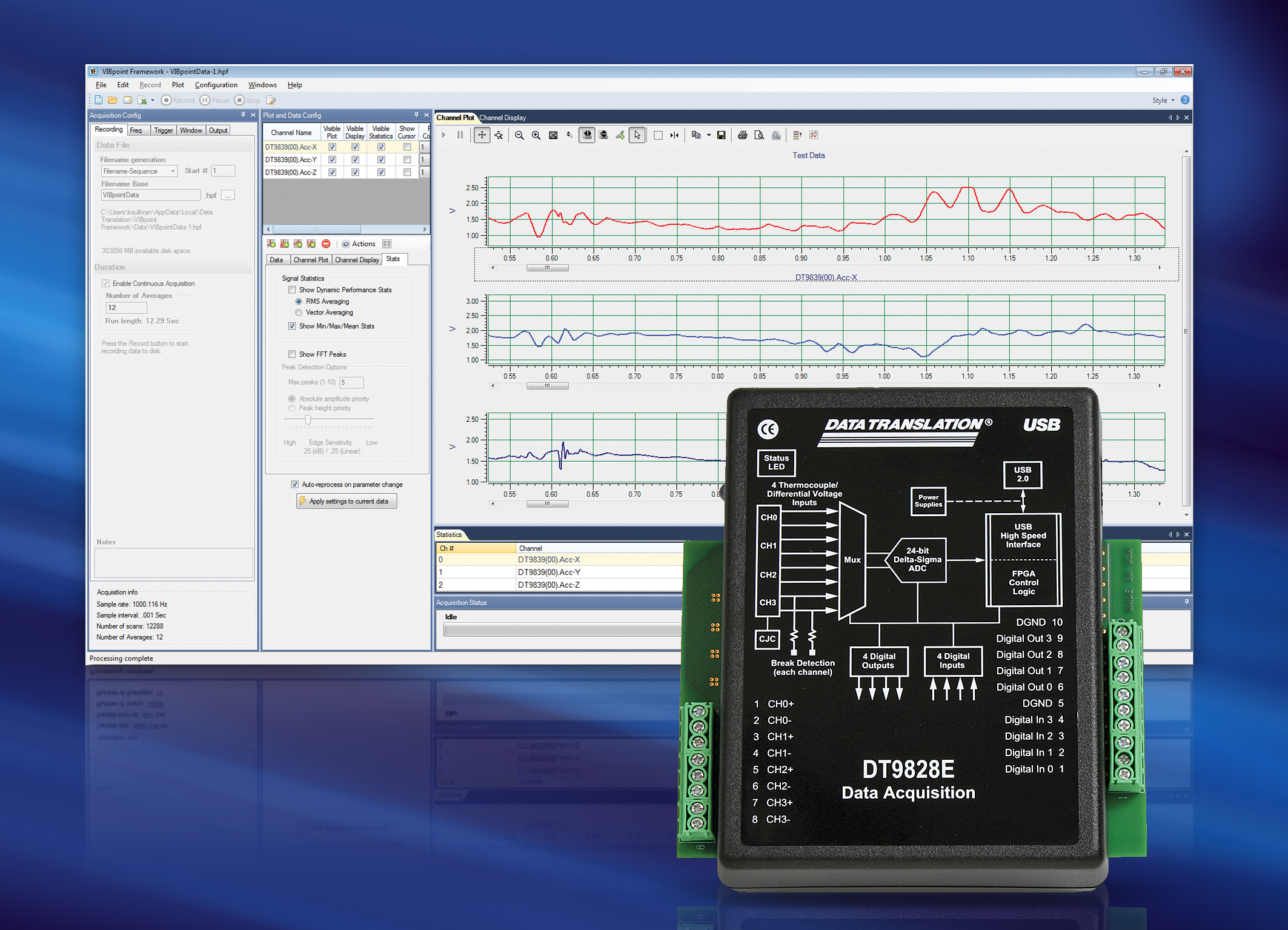This screenshot has width=1288, height=930.
Task: Open the copy dropdown arrow in plot toolbar
Action: (708, 135)
